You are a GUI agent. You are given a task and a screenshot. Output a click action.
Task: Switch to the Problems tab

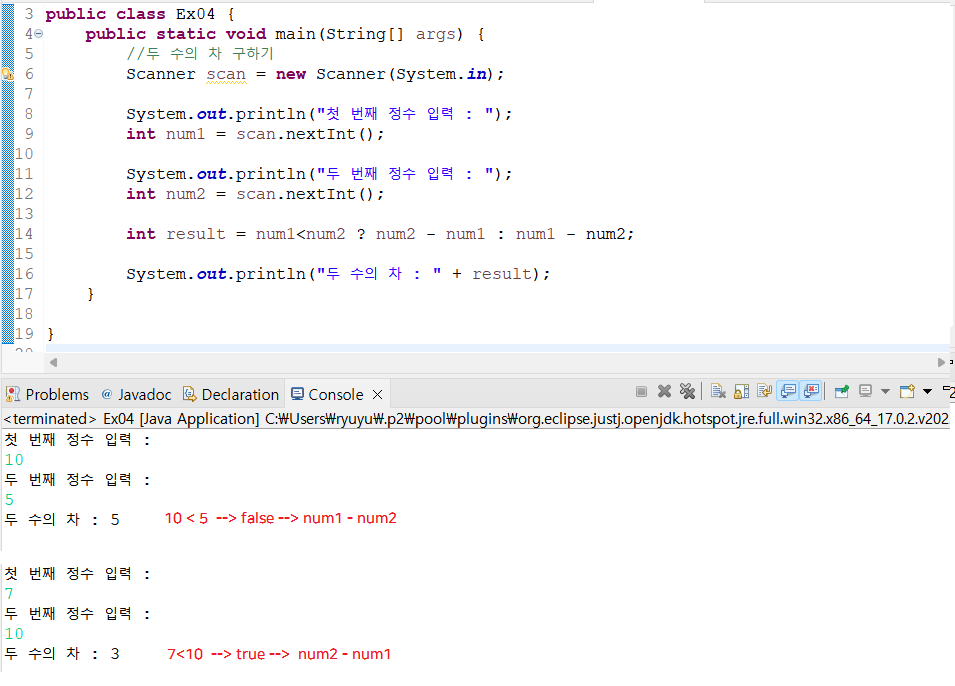(47, 395)
